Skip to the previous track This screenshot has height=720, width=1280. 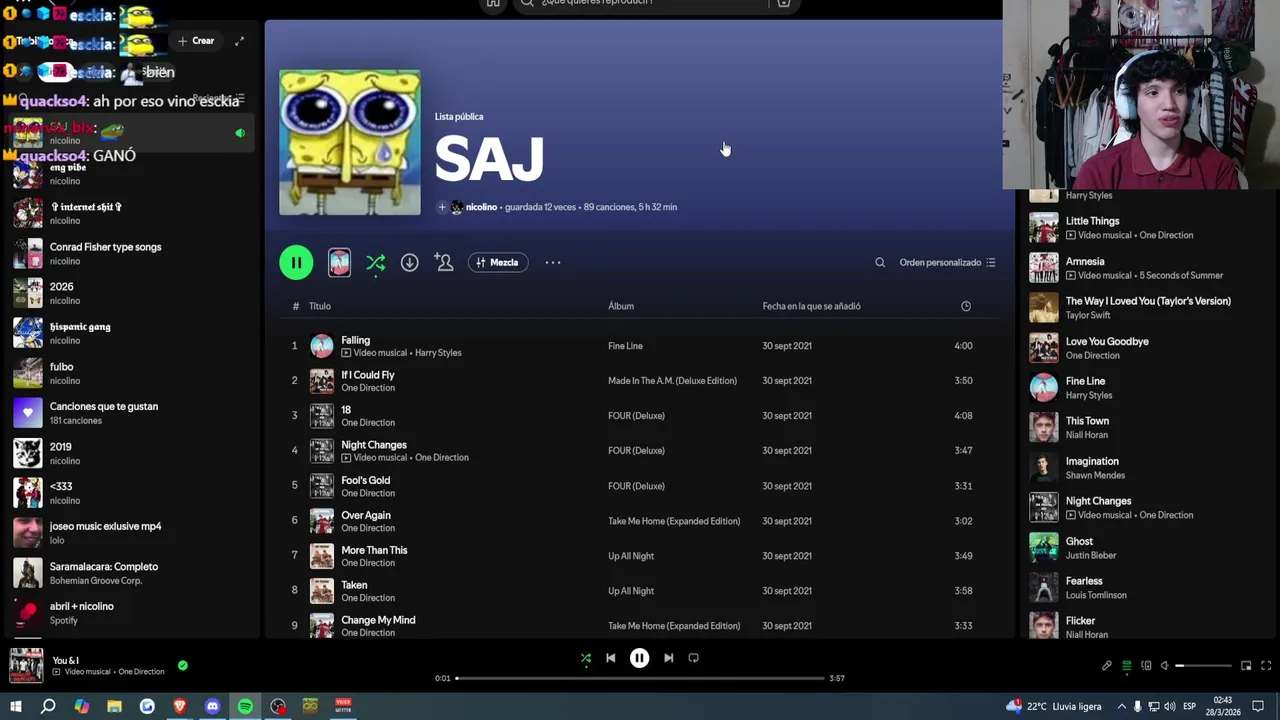coord(611,658)
